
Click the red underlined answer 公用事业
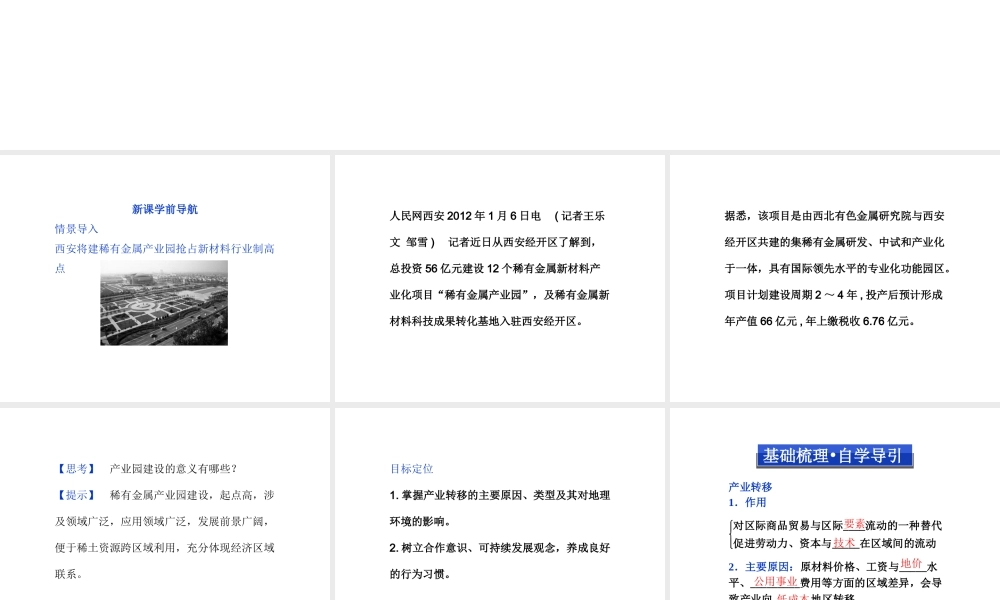point(775,581)
